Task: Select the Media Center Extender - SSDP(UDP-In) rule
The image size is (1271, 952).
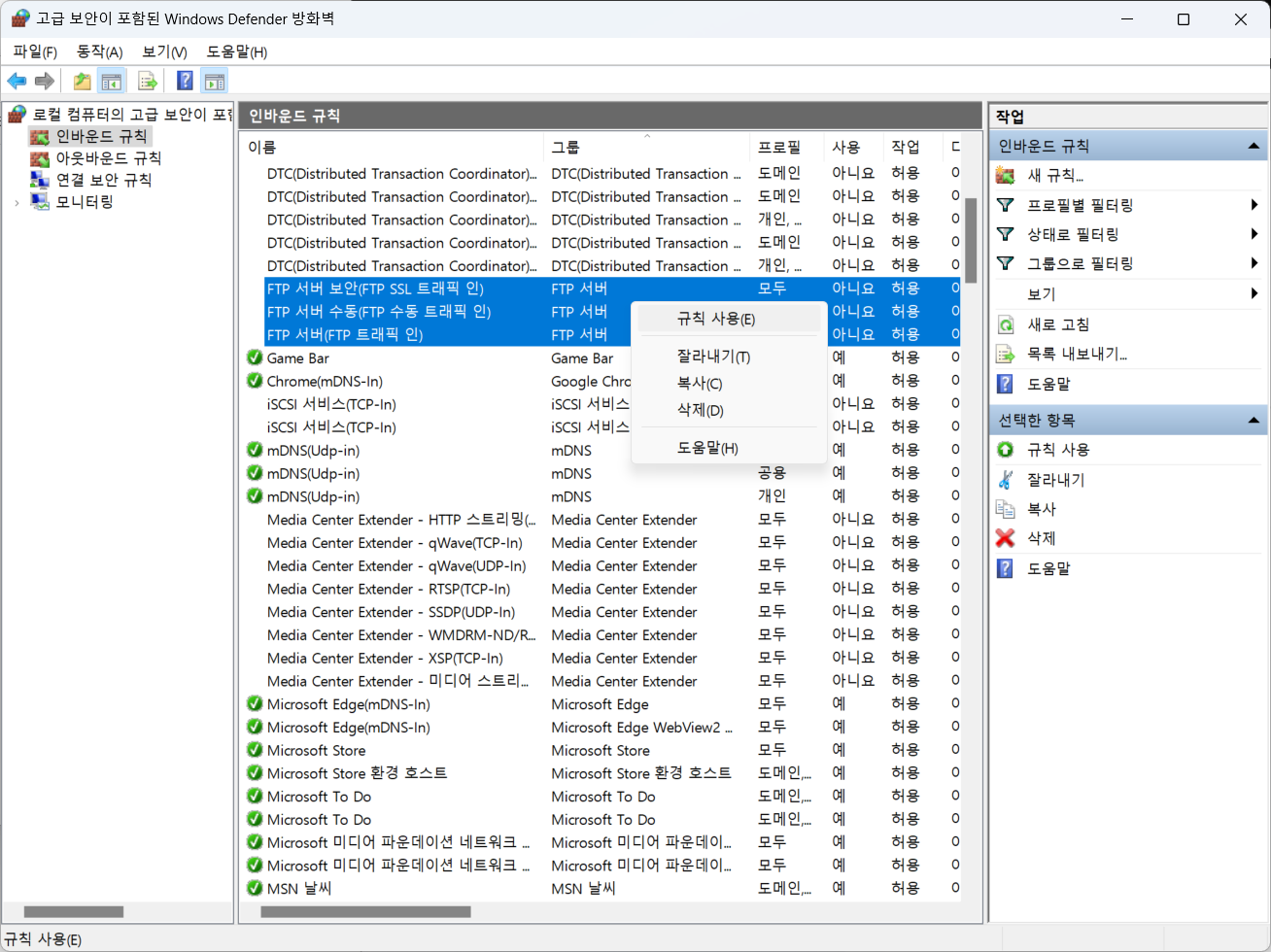Action: (391, 612)
